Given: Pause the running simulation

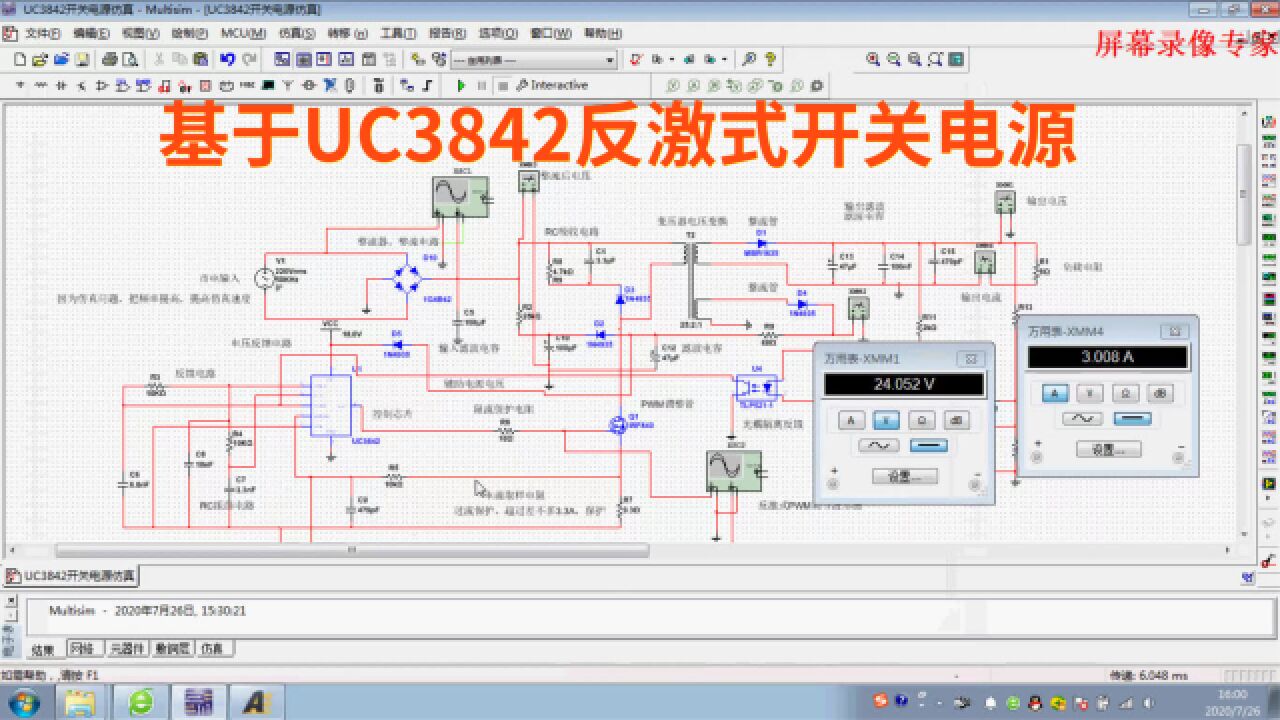Looking at the screenshot, I should pyautogui.click(x=483, y=85).
